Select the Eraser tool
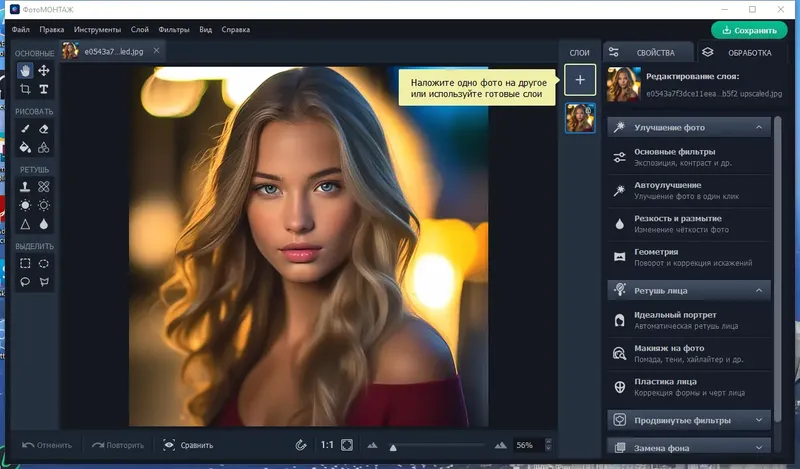This screenshot has height=469, width=800. [44, 129]
